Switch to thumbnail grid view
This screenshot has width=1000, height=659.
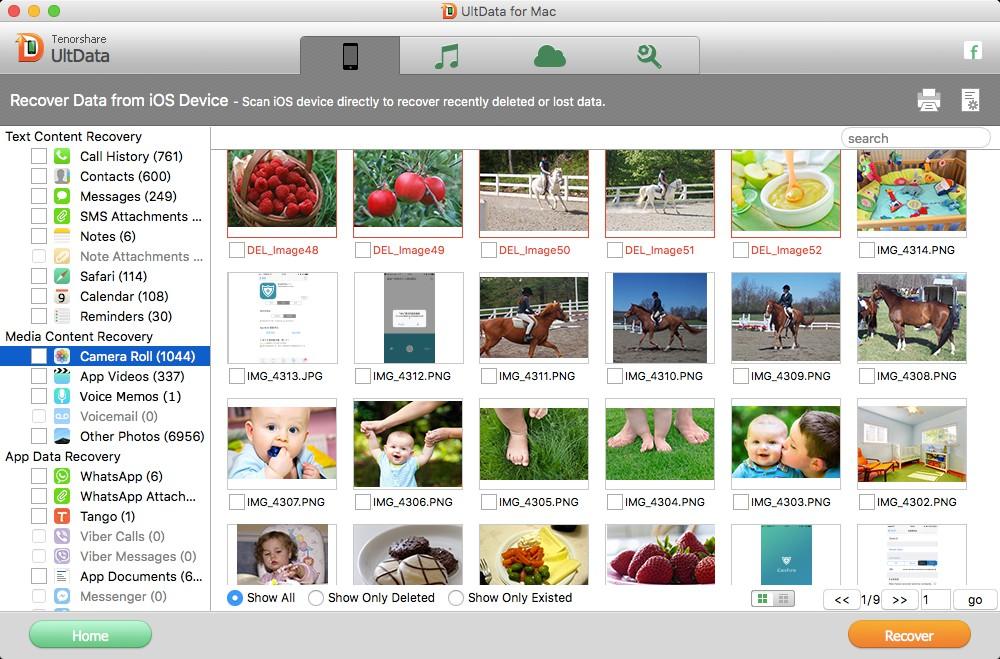(762, 599)
